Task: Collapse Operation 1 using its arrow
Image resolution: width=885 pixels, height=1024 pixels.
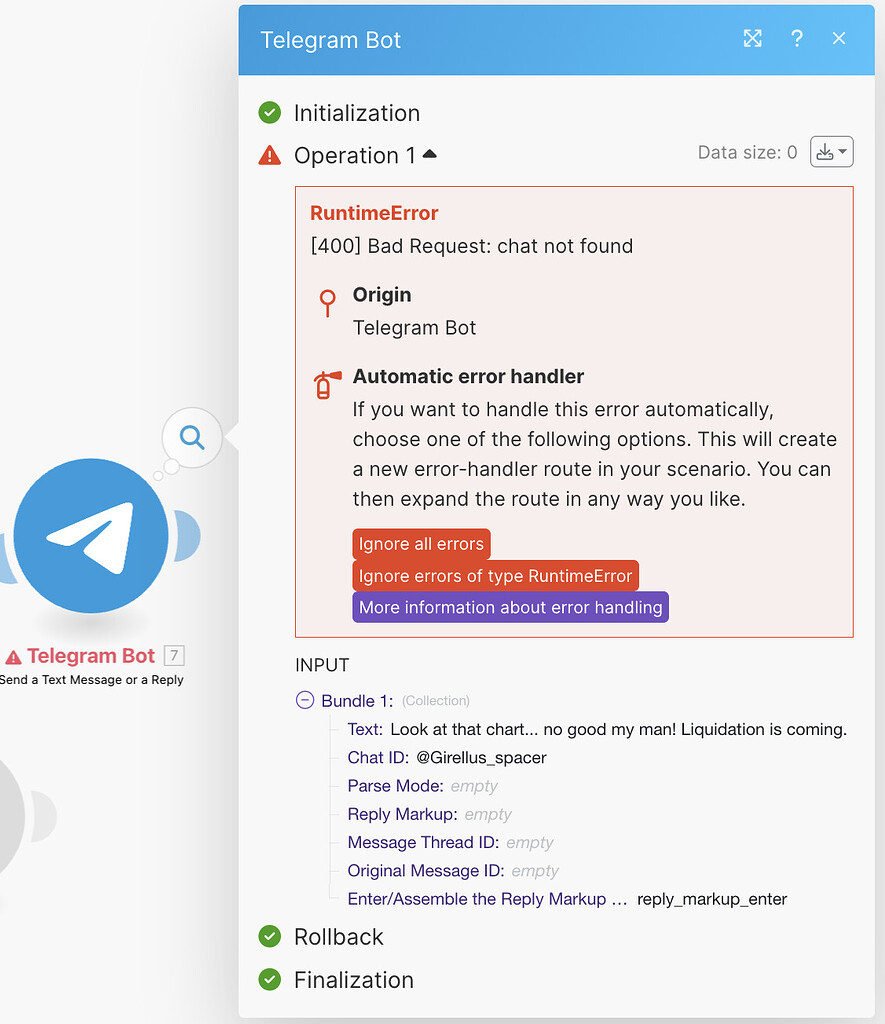Action: pyautogui.click(x=429, y=154)
